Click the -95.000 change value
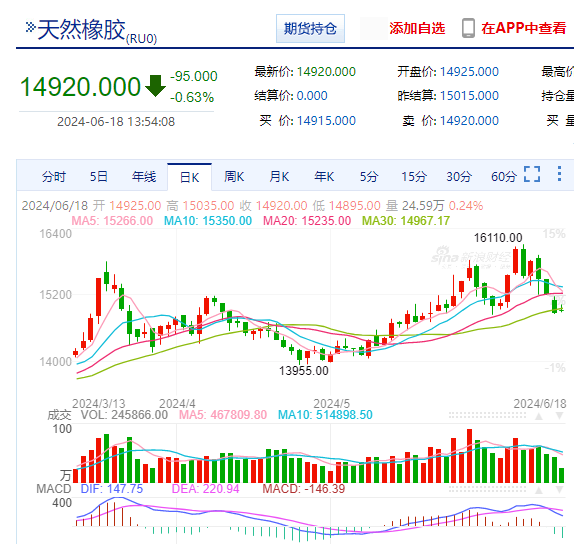Screen dimensions: 574x544 [194, 76]
